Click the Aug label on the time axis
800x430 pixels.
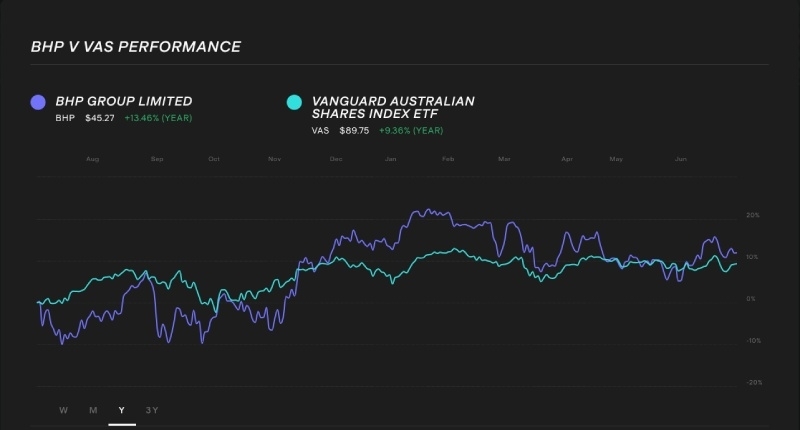(93, 159)
